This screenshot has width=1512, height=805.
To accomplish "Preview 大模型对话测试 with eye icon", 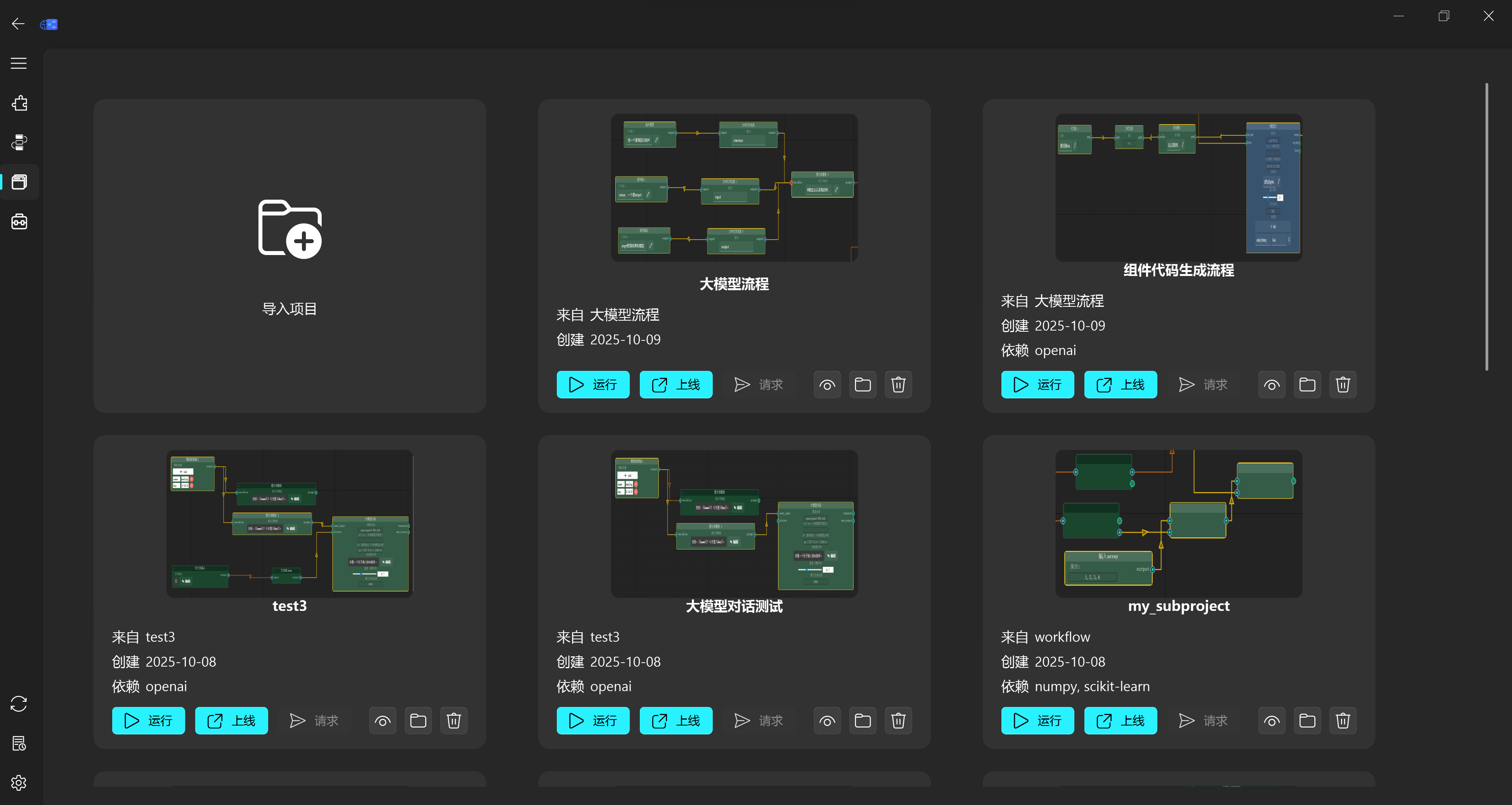I will click(827, 720).
